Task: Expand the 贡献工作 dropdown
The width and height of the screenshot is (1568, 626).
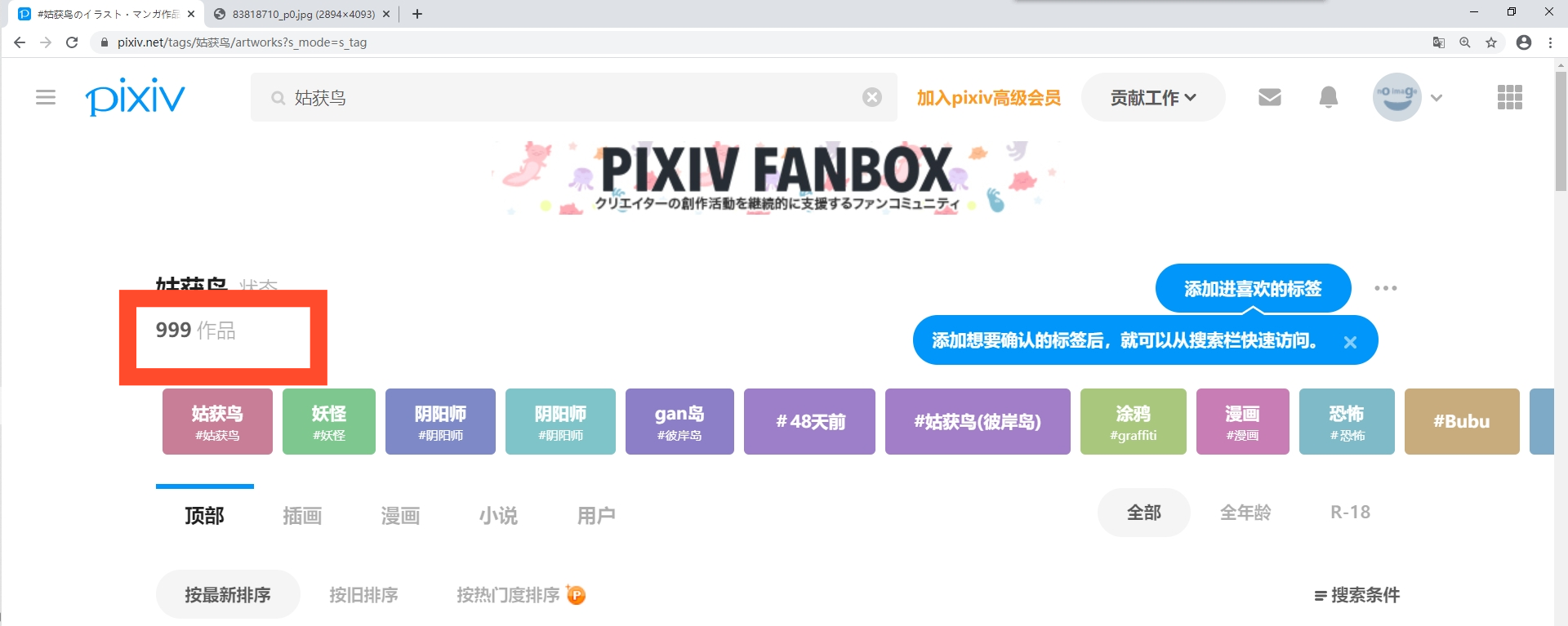Action: pyautogui.click(x=1153, y=97)
